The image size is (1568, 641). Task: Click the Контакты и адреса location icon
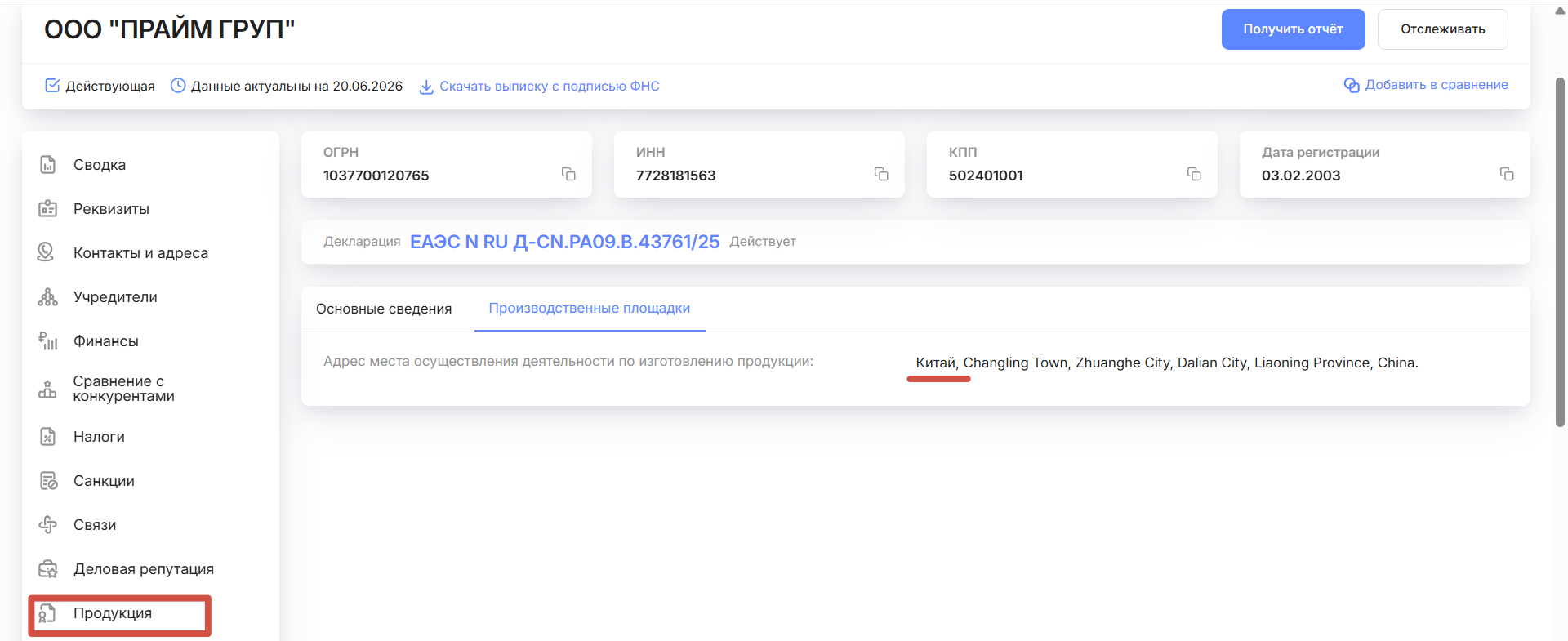point(47,252)
